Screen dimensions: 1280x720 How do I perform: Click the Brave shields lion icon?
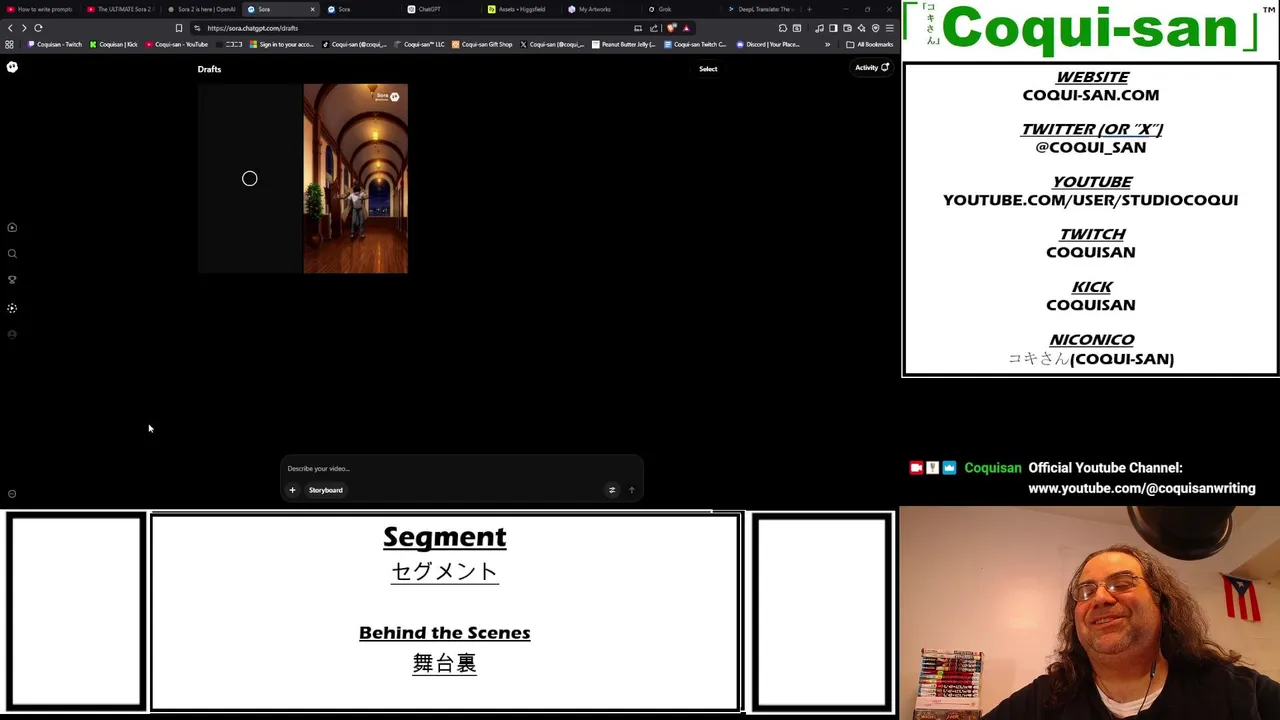tap(672, 28)
